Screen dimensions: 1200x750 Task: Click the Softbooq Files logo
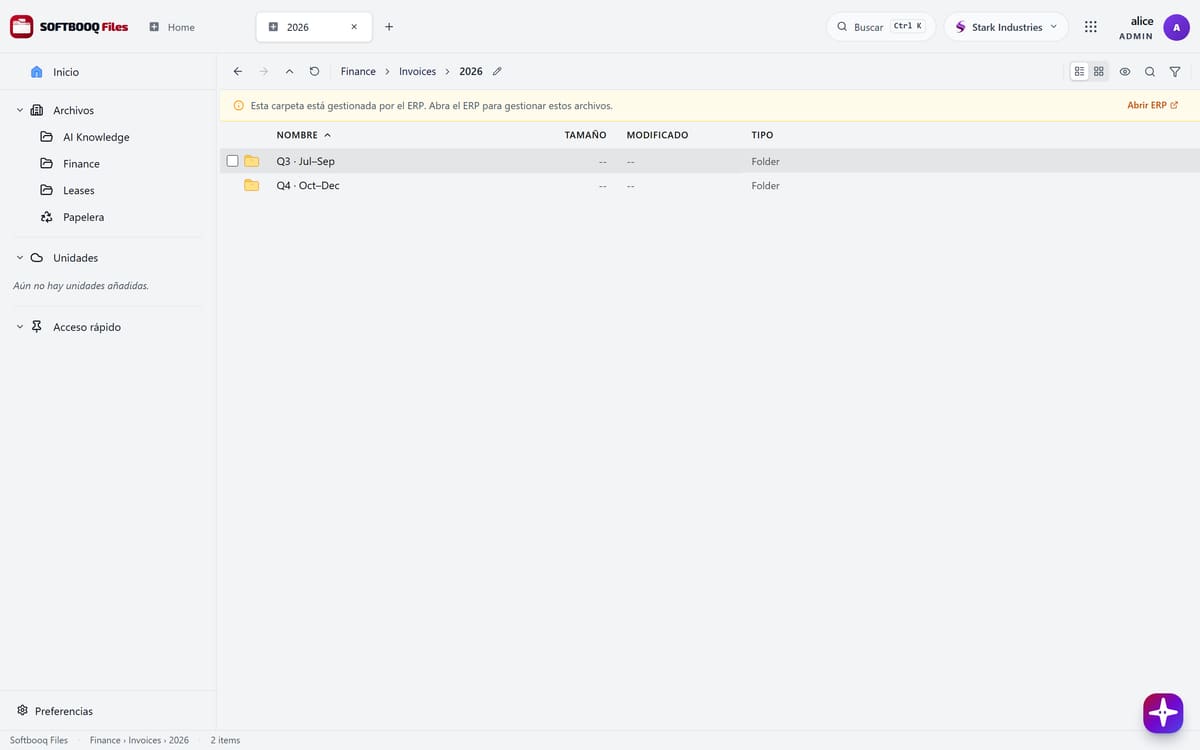tap(69, 27)
